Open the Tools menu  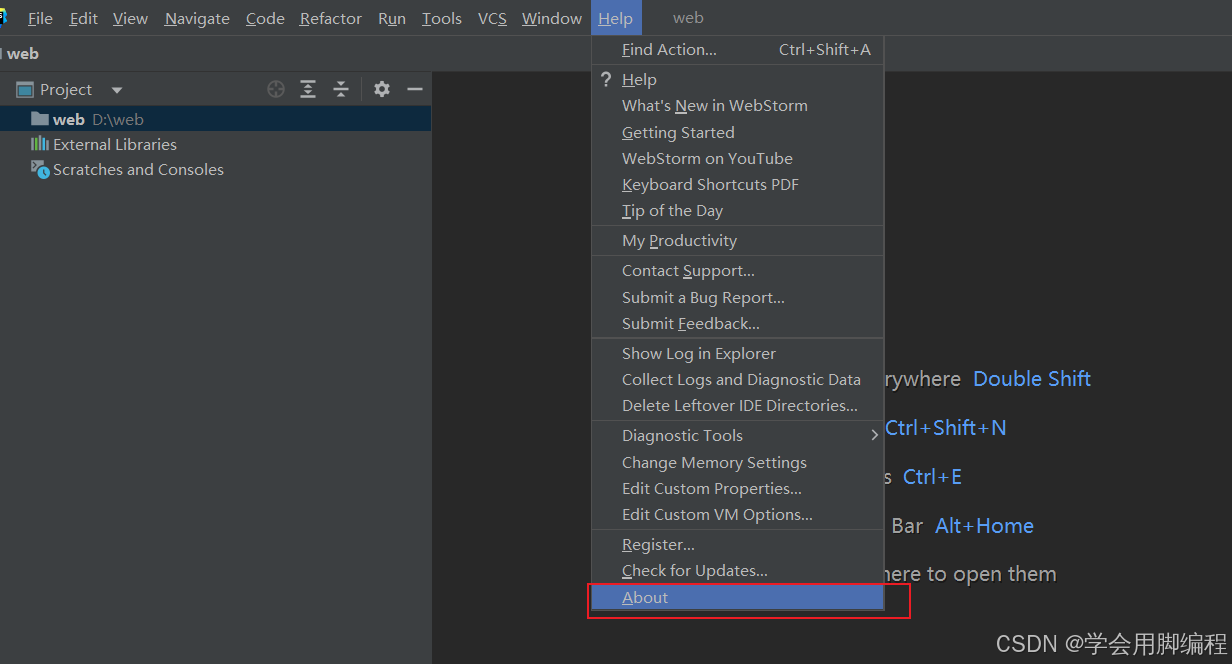pyautogui.click(x=442, y=18)
